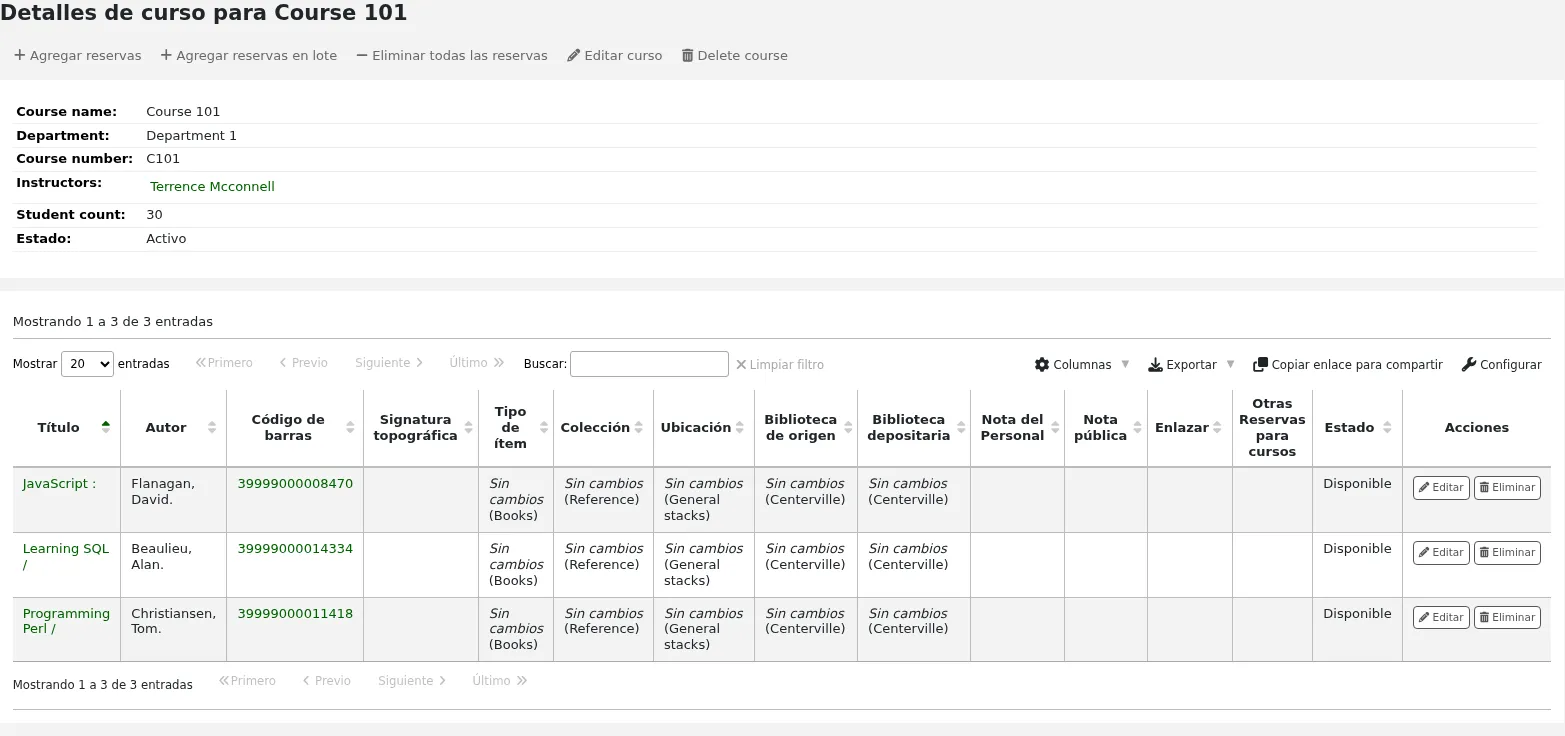Sort by Signatura topográfica column
The height and width of the screenshot is (736, 1565).
[x=421, y=428]
